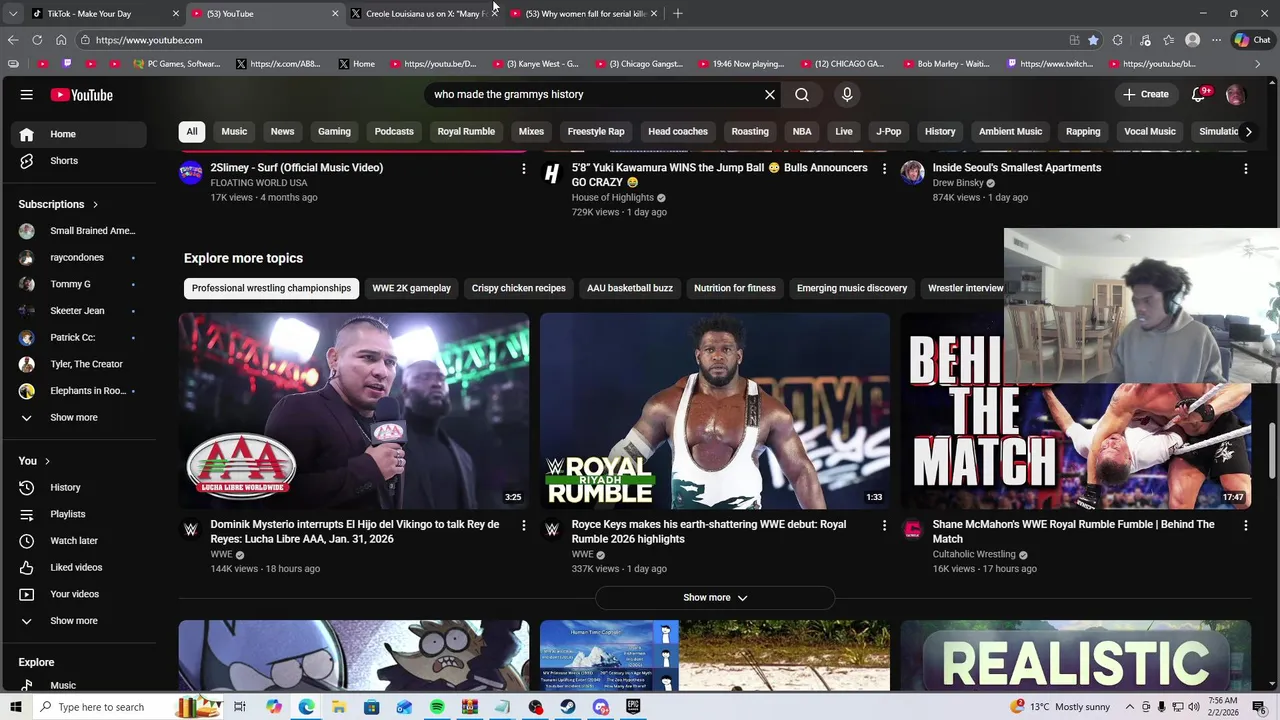Click the browser address bar URL
Viewport: 1280px width, 720px height.
pyautogui.click(x=149, y=40)
